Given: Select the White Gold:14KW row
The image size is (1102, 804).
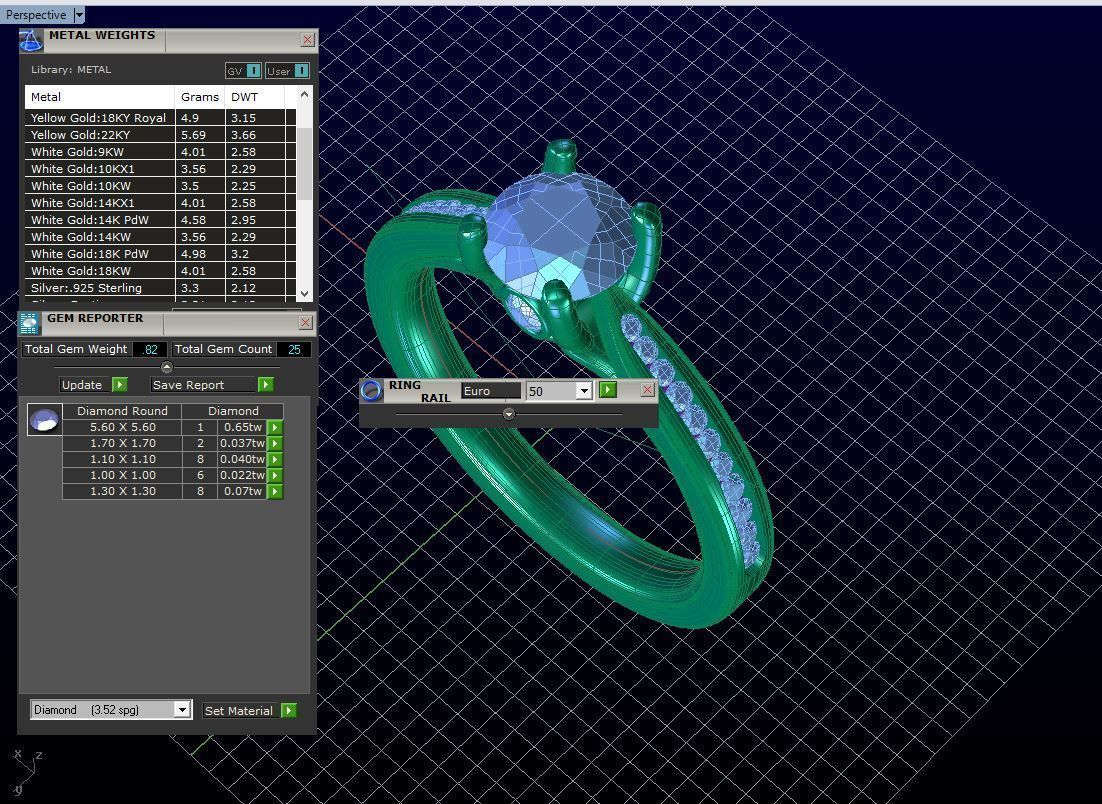Looking at the screenshot, I should 160,237.
